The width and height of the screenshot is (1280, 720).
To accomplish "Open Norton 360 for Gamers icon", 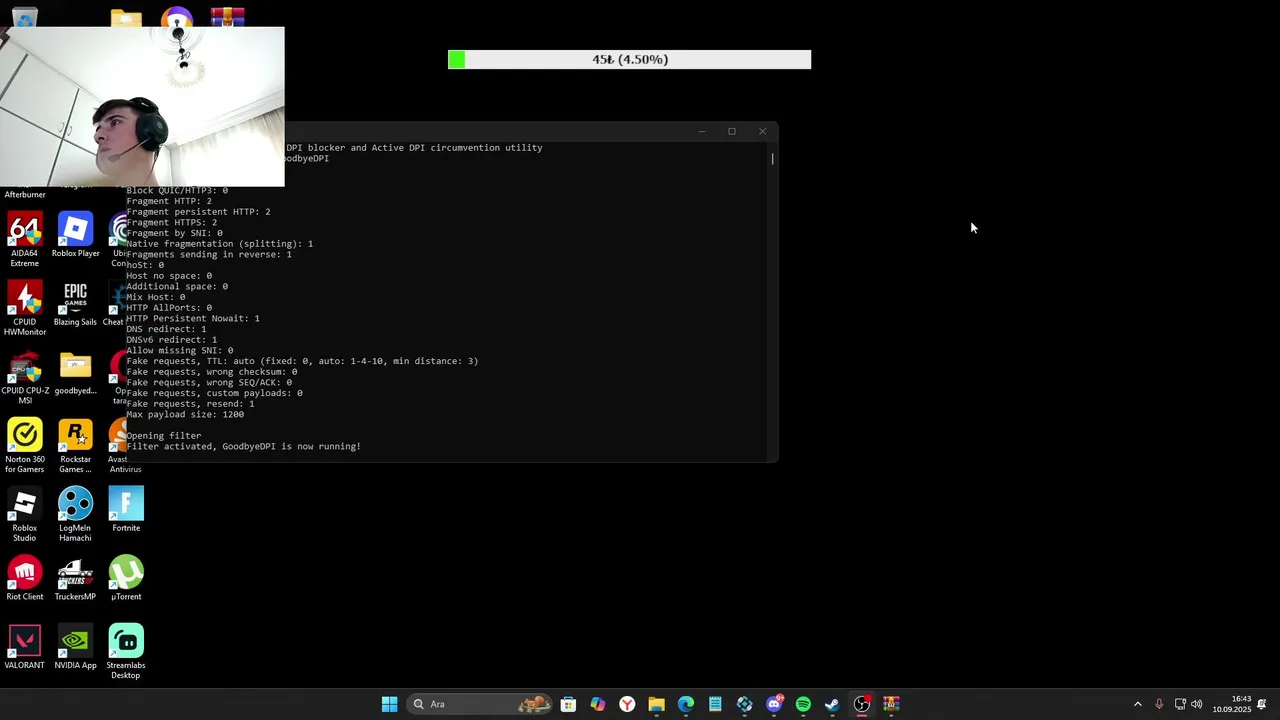I will point(25,445).
